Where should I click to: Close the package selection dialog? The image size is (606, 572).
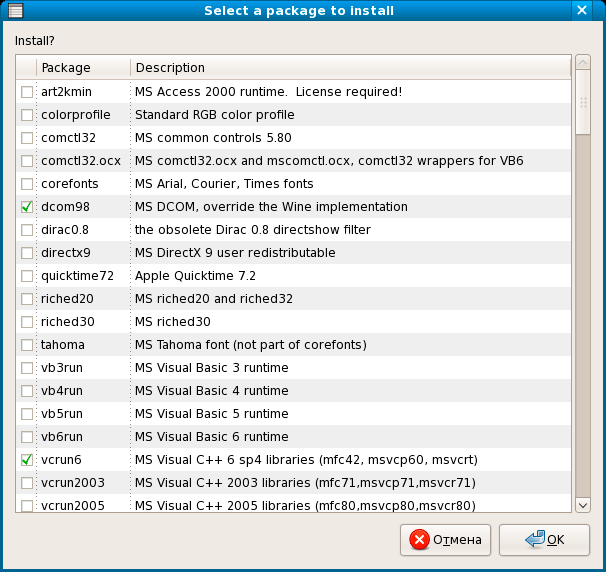[x=582, y=10]
